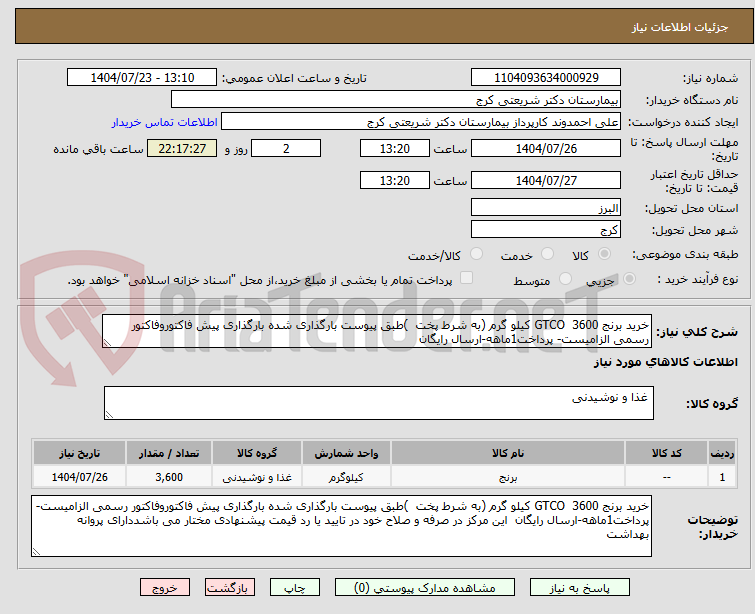Click the غذا و نوشیدنی table cell
The height and width of the screenshot is (614, 755).
[x=257, y=477]
